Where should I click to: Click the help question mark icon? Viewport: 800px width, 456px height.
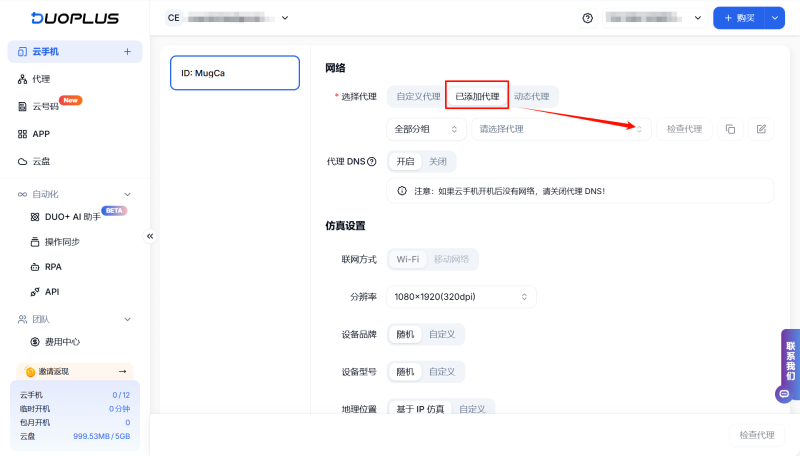[x=587, y=18]
